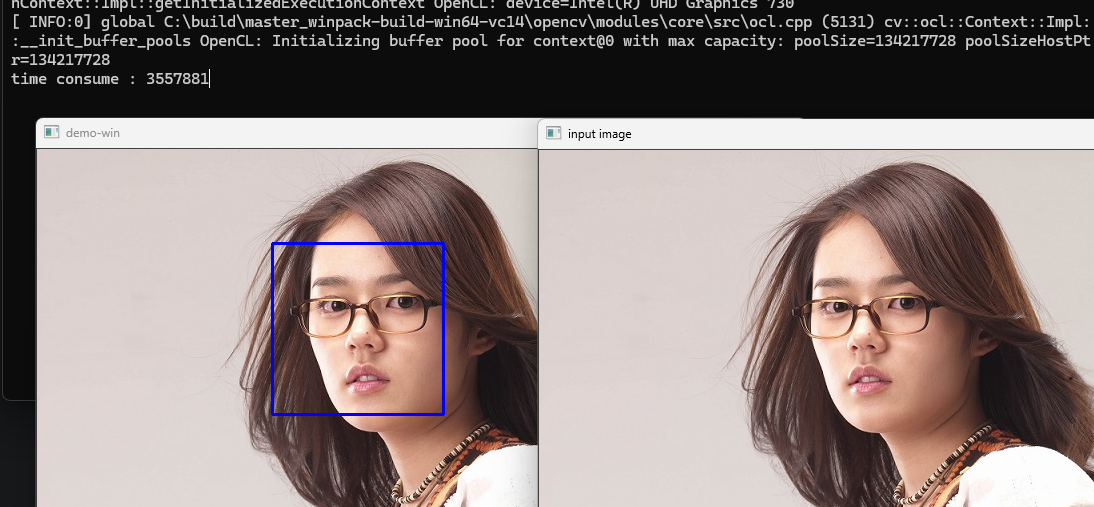Click the '__init_buffer_pools OpenCL' console line
The image size is (1094, 507).
click(x=550, y=41)
